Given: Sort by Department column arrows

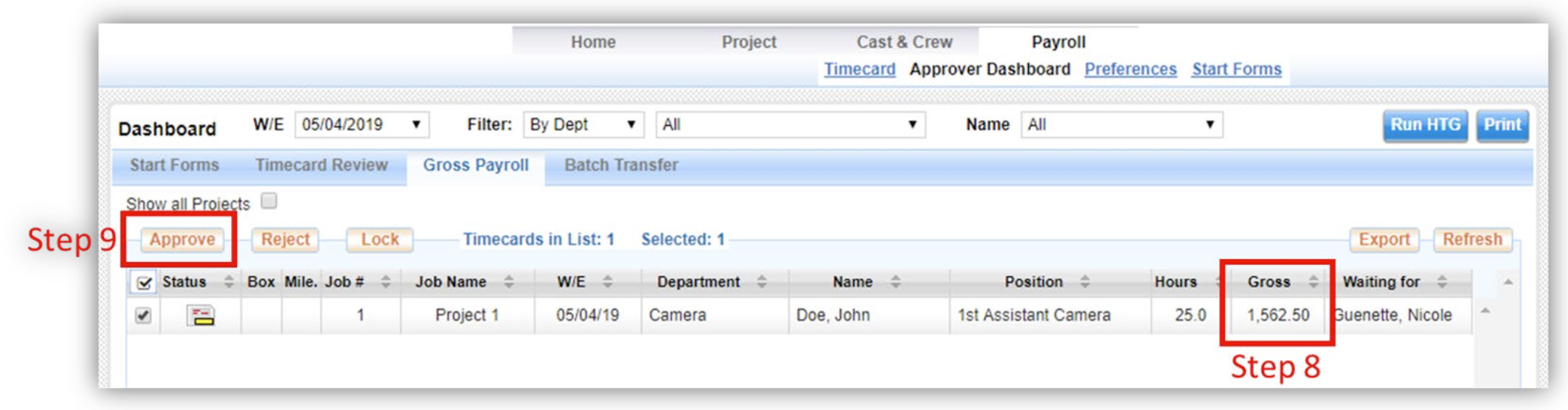Looking at the screenshot, I should pyautogui.click(x=761, y=281).
